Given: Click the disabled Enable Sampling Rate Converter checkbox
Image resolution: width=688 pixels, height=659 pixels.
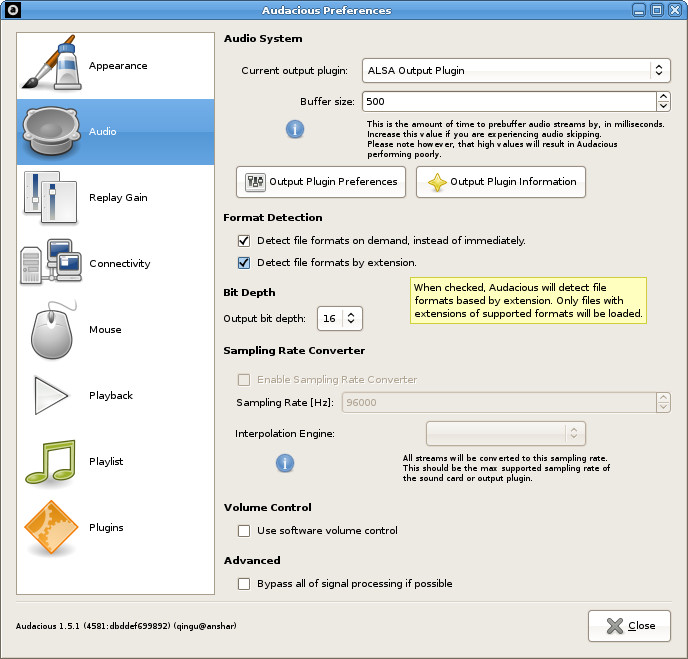Looking at the screenshot, I should tap(244, 380).
